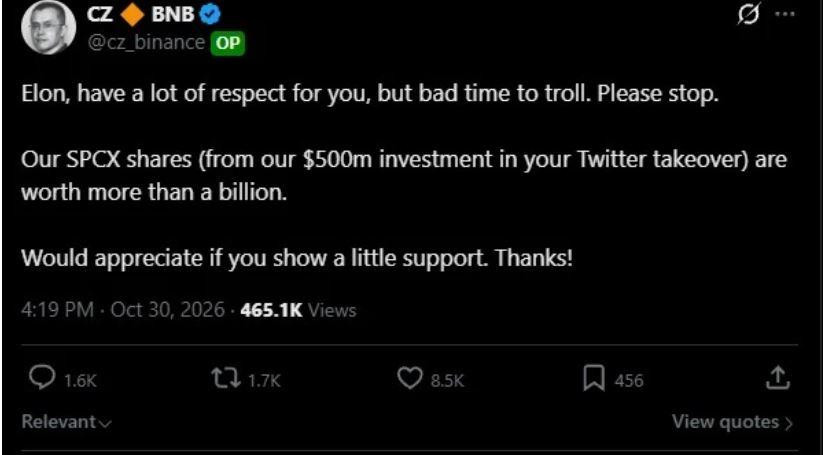Click the CZ display name

pyautogui.click(x=100, y=15)
